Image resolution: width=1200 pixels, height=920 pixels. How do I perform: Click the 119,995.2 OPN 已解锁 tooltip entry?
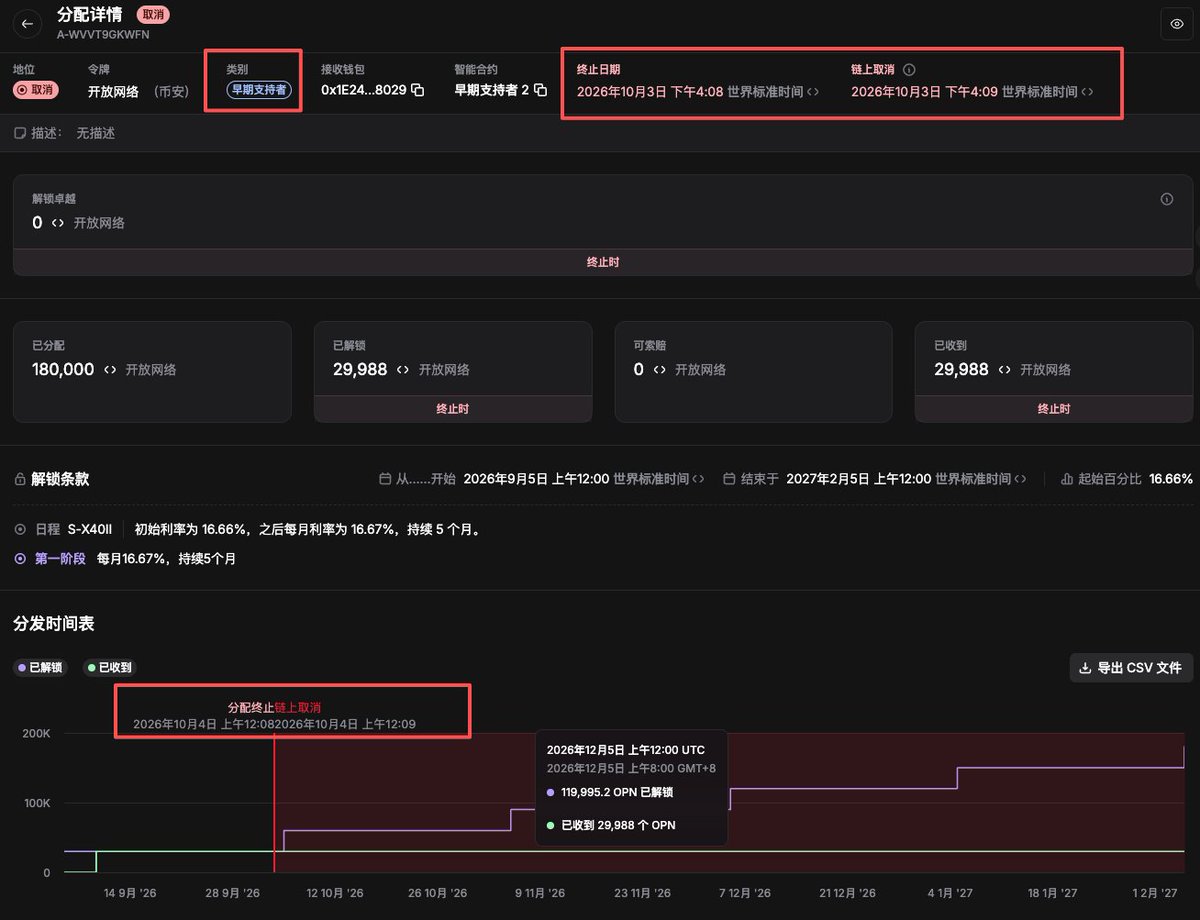pyautogui.click(x=617, y=792)
